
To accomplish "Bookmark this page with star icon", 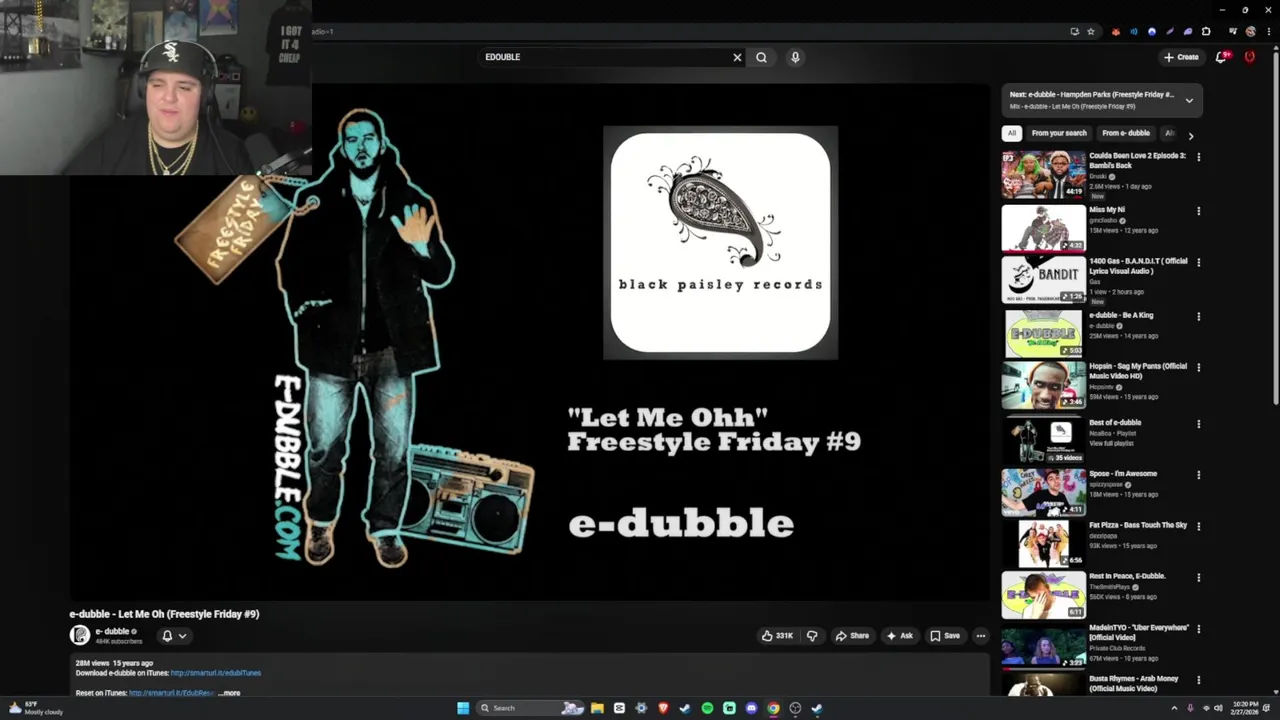I will pyautogui.click(x=1091, y=31).
